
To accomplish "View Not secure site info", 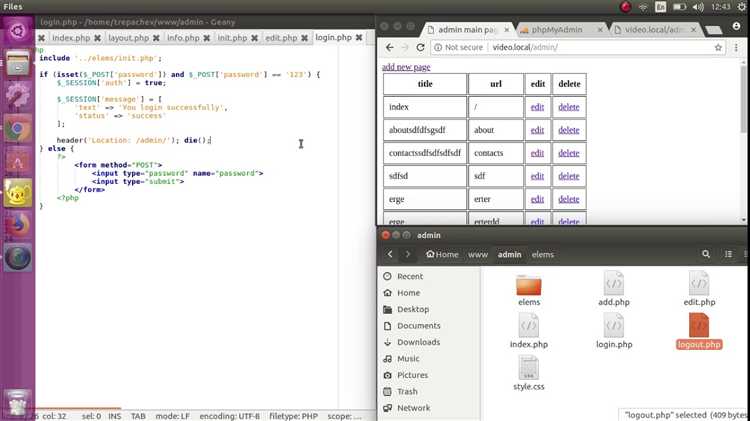I will tap(458, 47).
